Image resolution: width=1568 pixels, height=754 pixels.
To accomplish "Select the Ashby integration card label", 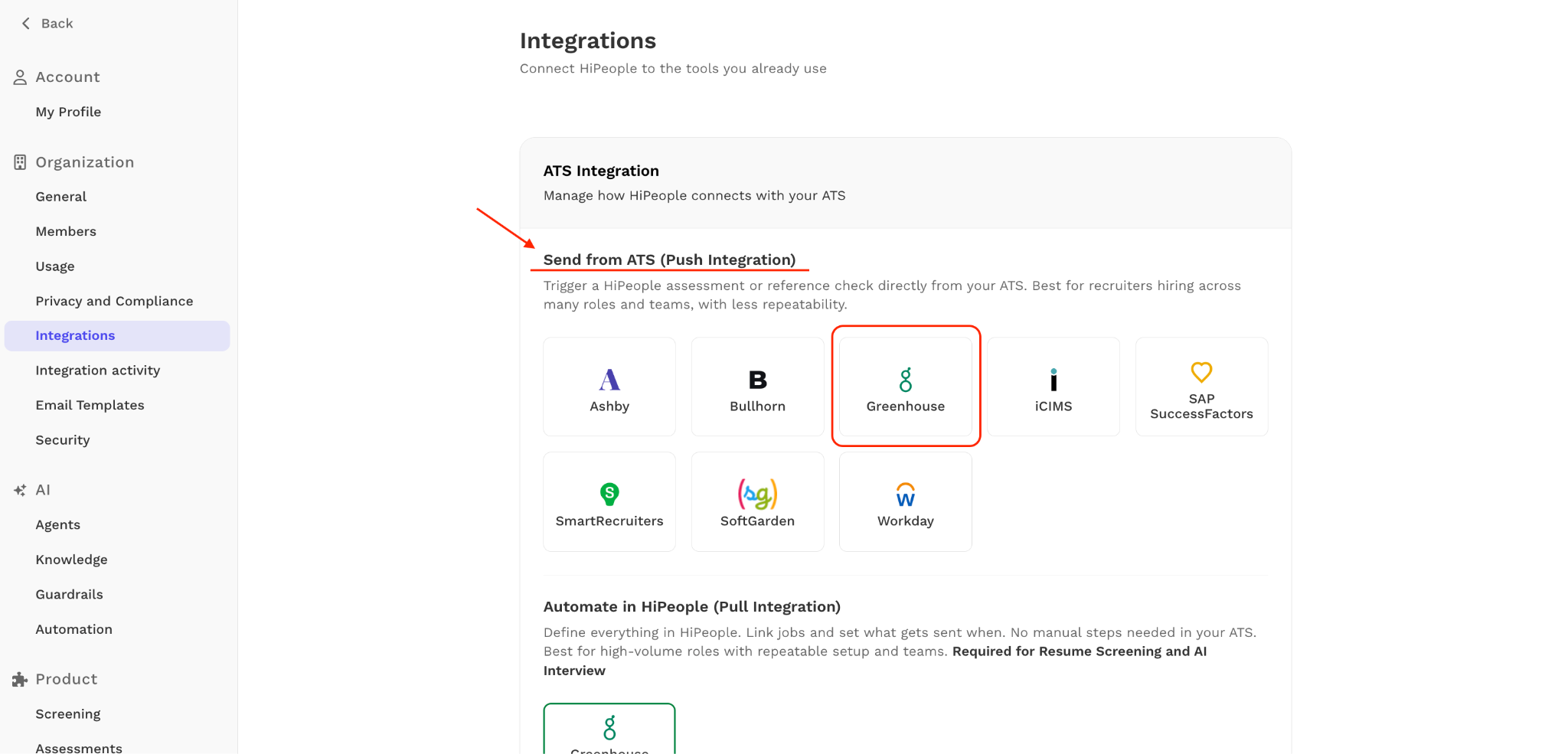I will click(x=609, y=406).
